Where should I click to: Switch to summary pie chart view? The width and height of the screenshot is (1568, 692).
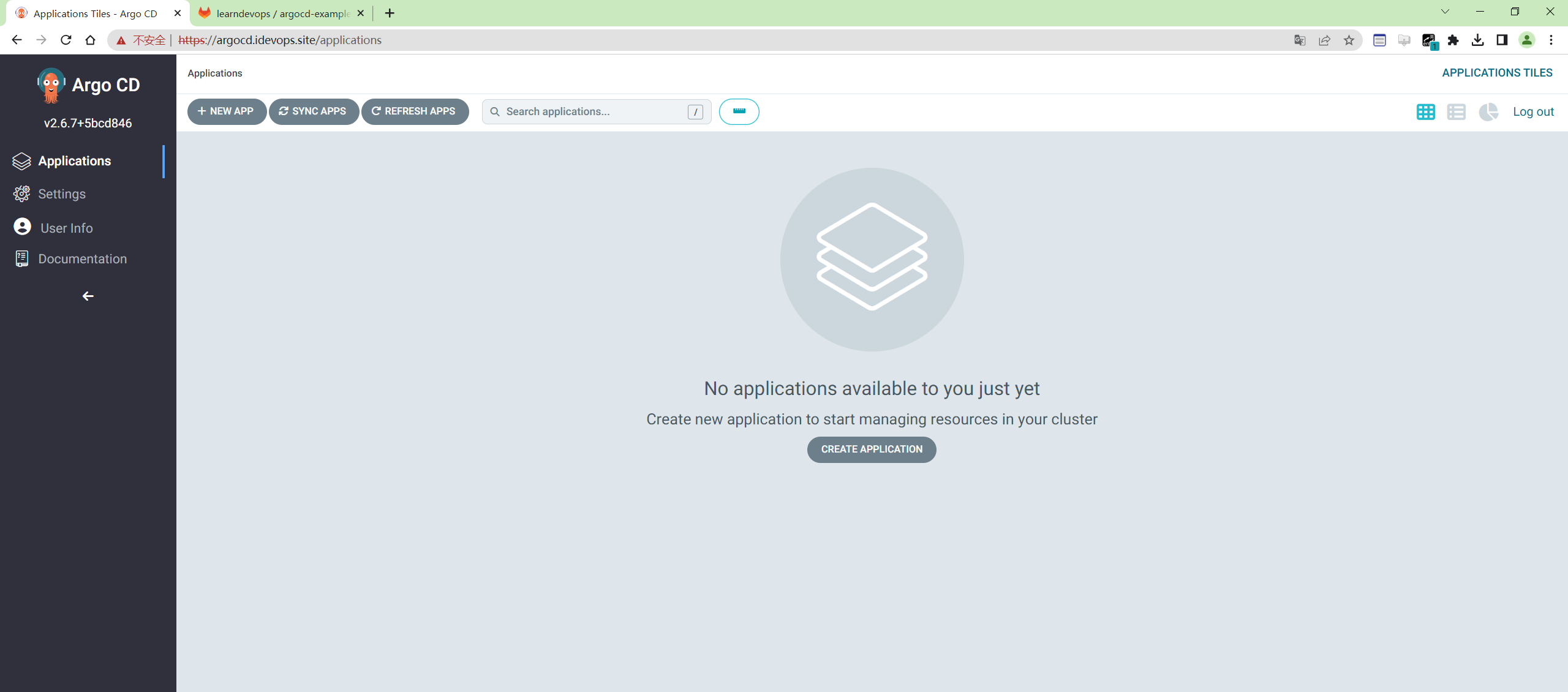(1488, 112)
